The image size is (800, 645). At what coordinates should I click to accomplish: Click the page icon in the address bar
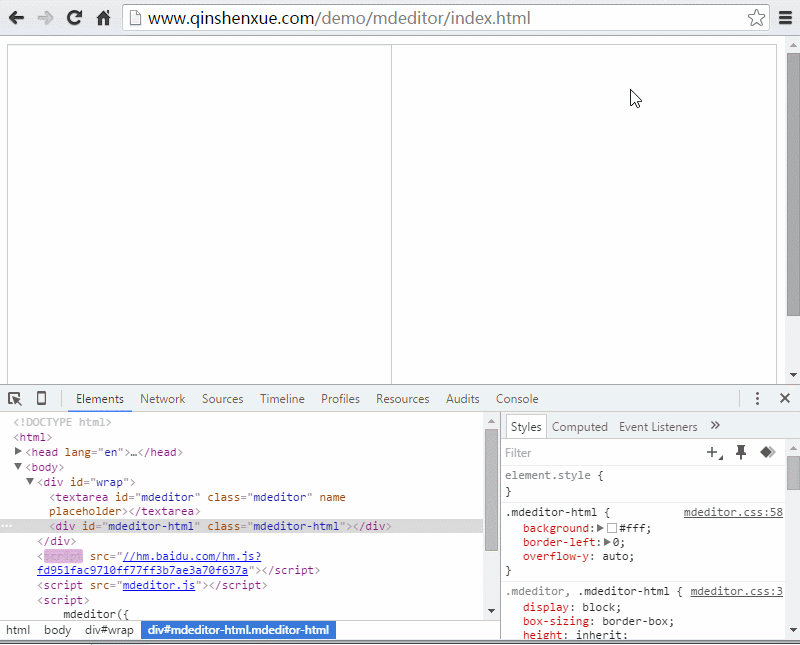click(135, 18)
